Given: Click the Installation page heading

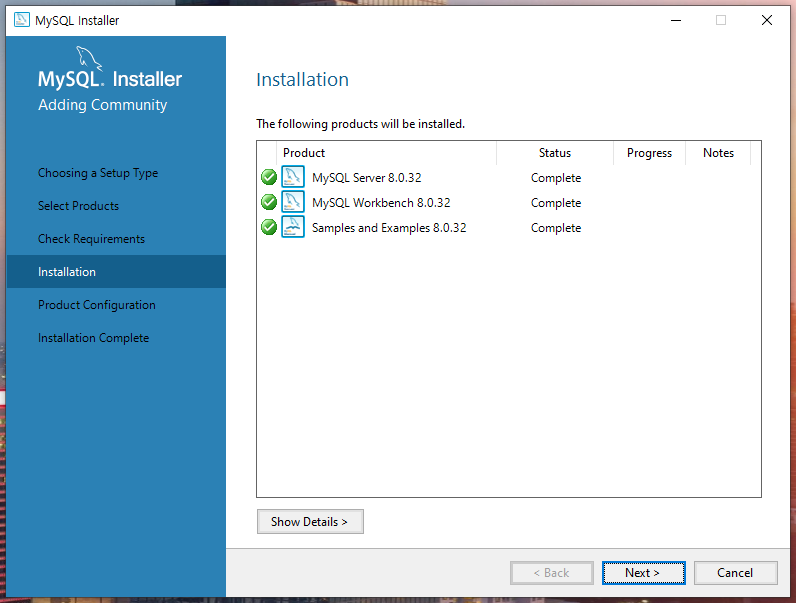Looking at the screenshot, I should tap(303, 79).
